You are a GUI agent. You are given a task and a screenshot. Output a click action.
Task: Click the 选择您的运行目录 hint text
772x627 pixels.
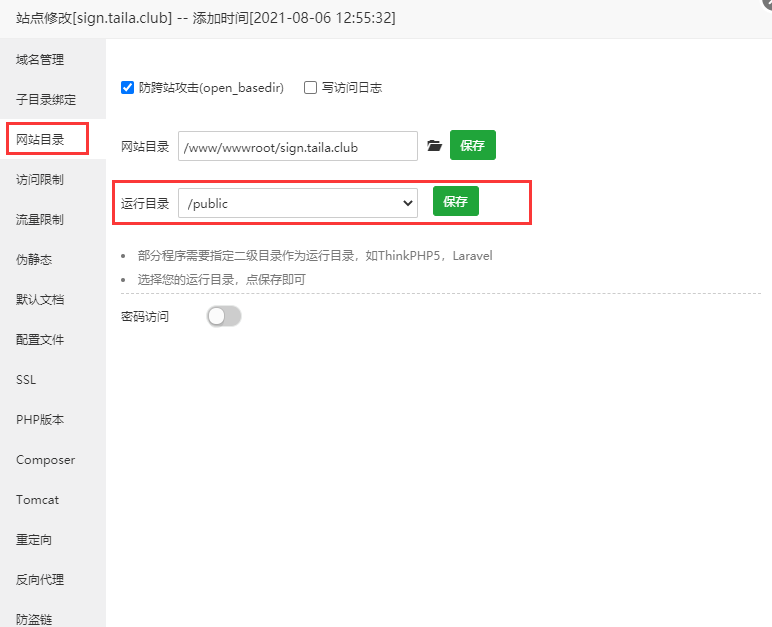[x=222, y=280]
